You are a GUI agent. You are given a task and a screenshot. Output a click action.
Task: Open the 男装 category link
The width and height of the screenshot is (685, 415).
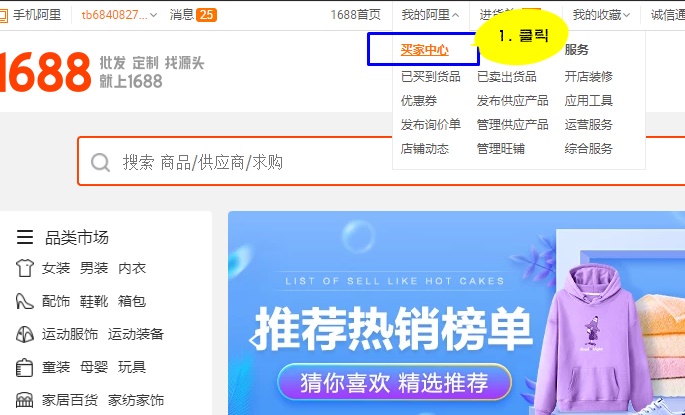point(94,268)
